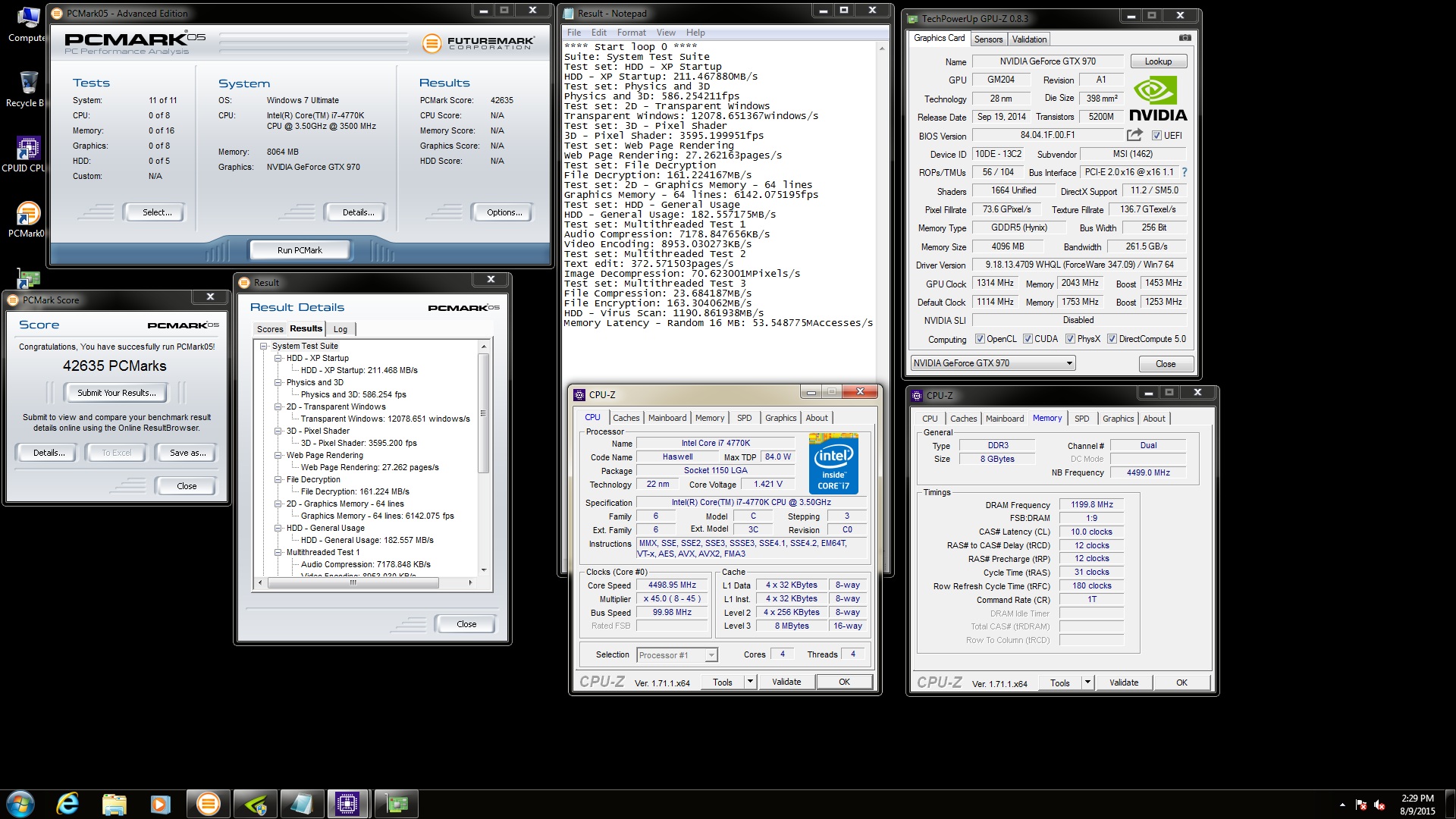This screenshot has width=1456, height=819.
Task: Collapse the Physics and 3D node
Action: pyautogui.click(x=278, y=382)
